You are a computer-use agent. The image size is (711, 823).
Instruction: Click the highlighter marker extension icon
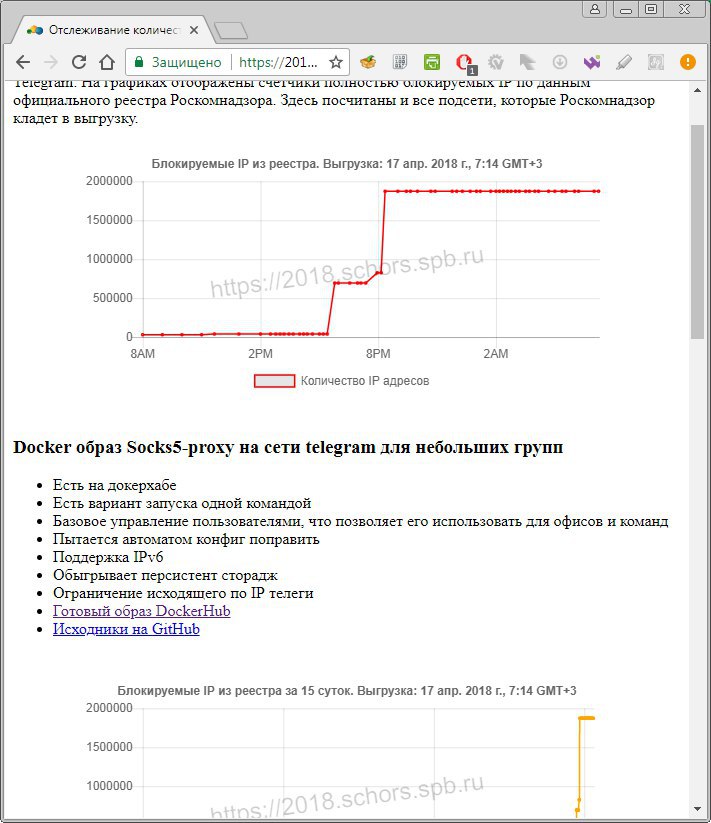click(623, 62)
